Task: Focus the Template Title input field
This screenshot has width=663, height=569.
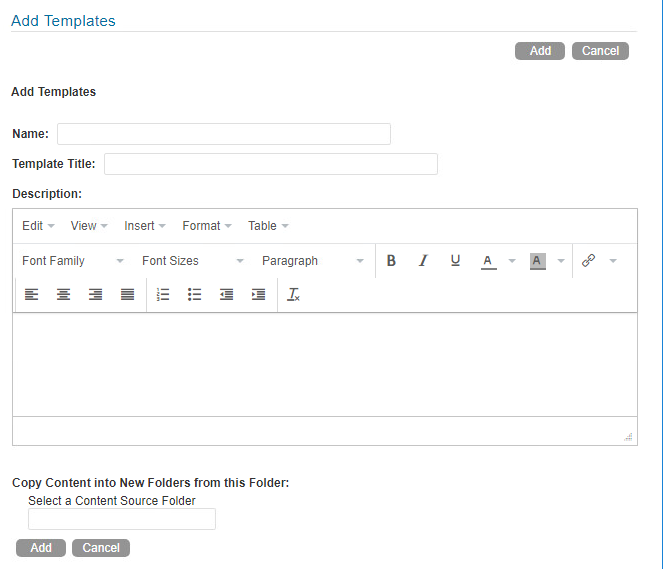Action: click(x=270, y=164)
